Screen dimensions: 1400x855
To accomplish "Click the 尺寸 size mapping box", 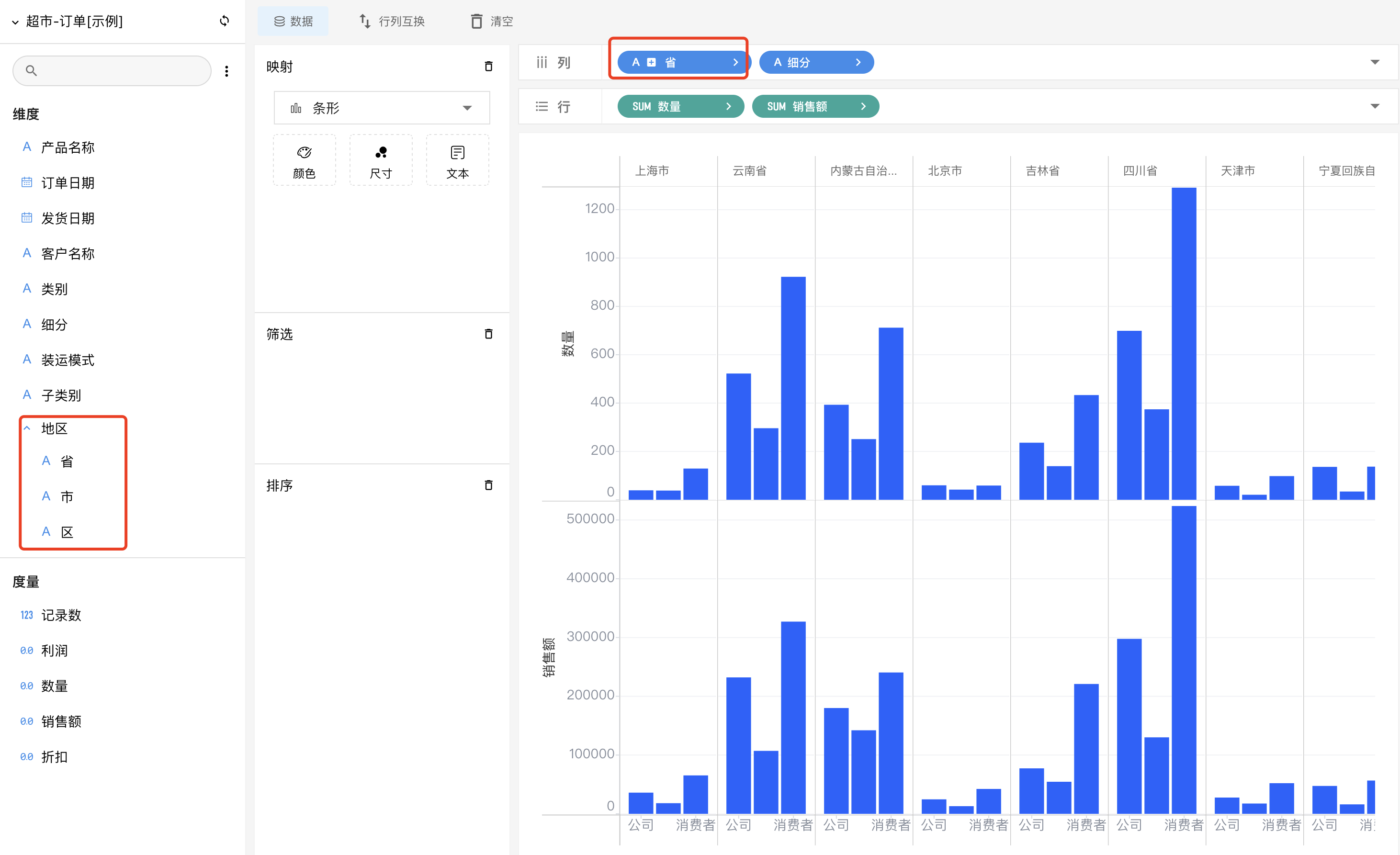I will [x=381, y=160].
